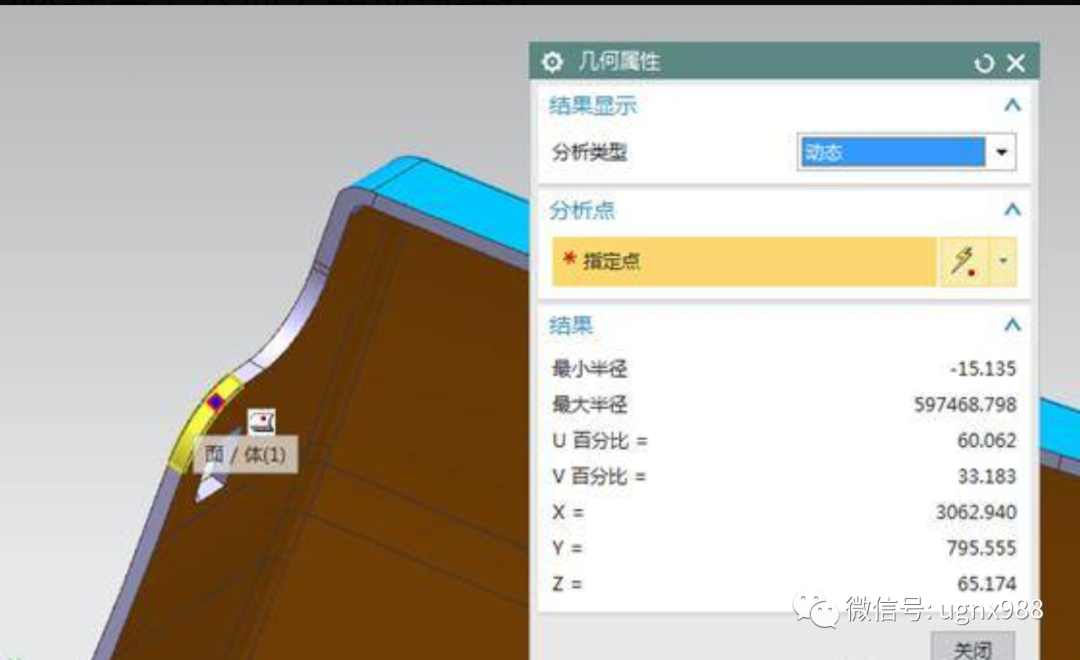
Task: Close the 几何属性 dialog with the X
Action: coord(1015,61)
